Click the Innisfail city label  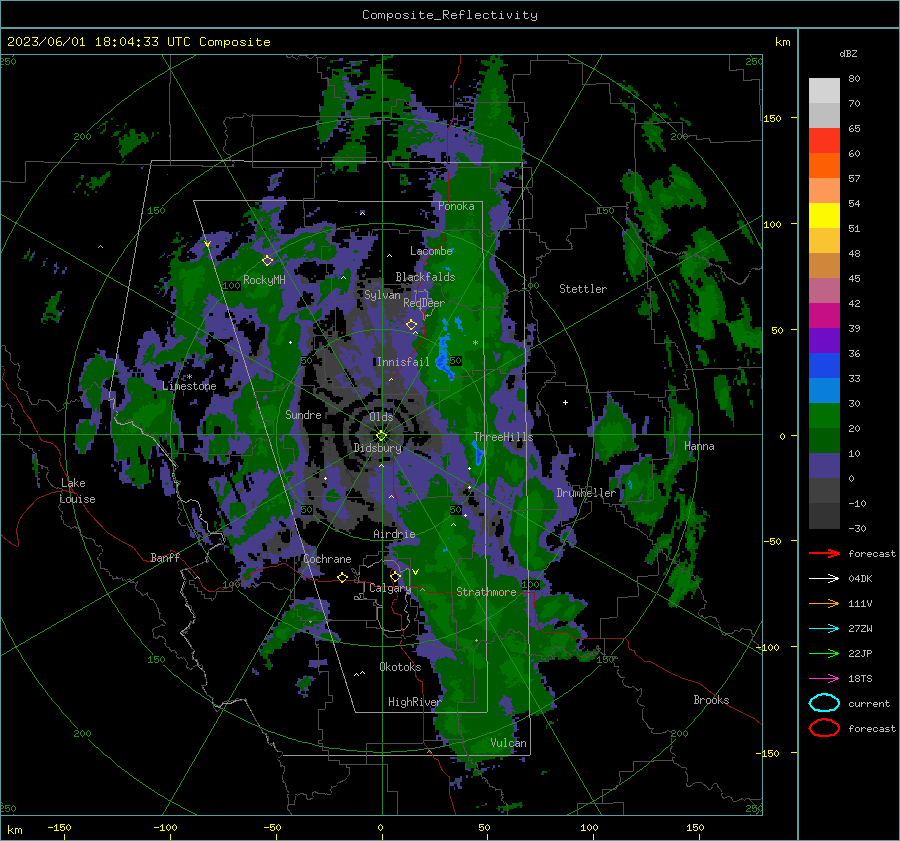[403, 362]
